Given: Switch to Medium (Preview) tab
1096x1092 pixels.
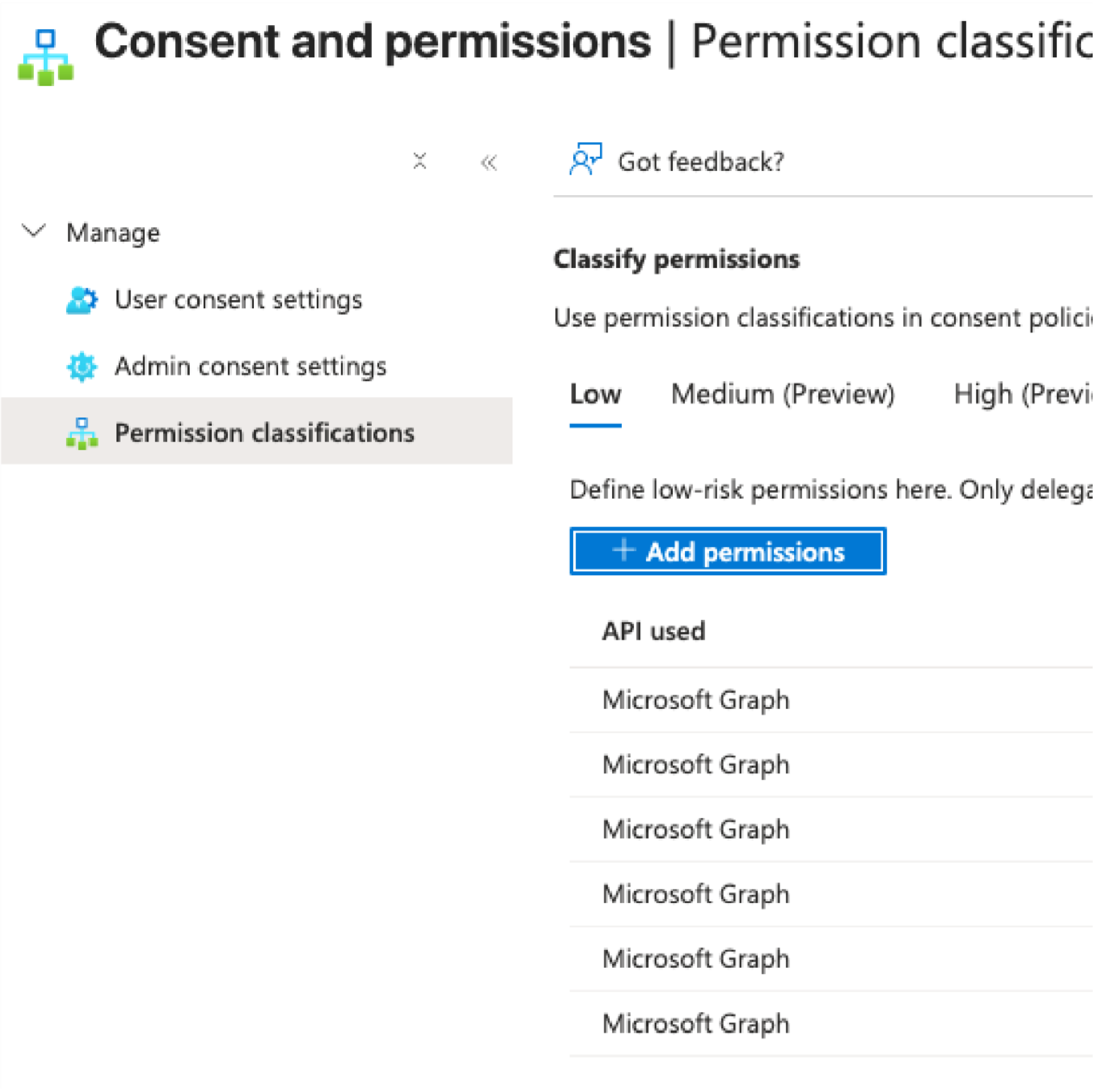Looking at the screenshot, I should 782,394.
